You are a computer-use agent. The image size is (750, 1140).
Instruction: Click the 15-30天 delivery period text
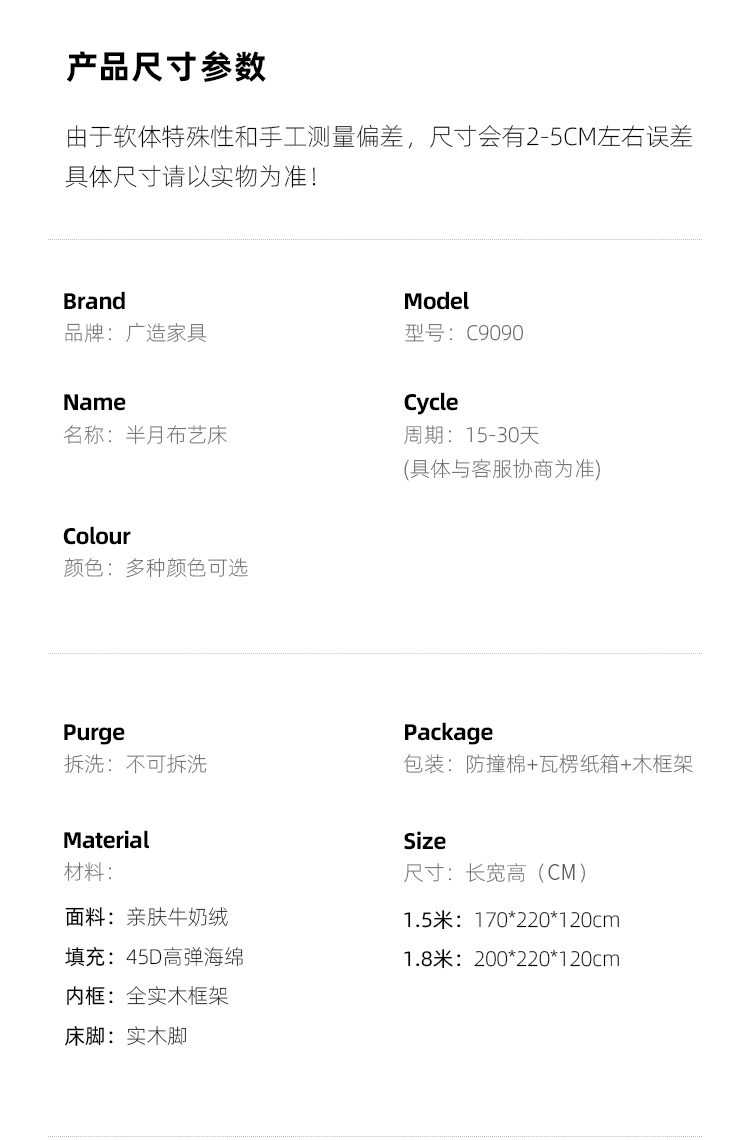pyautogui.click(x=502, y=435)
